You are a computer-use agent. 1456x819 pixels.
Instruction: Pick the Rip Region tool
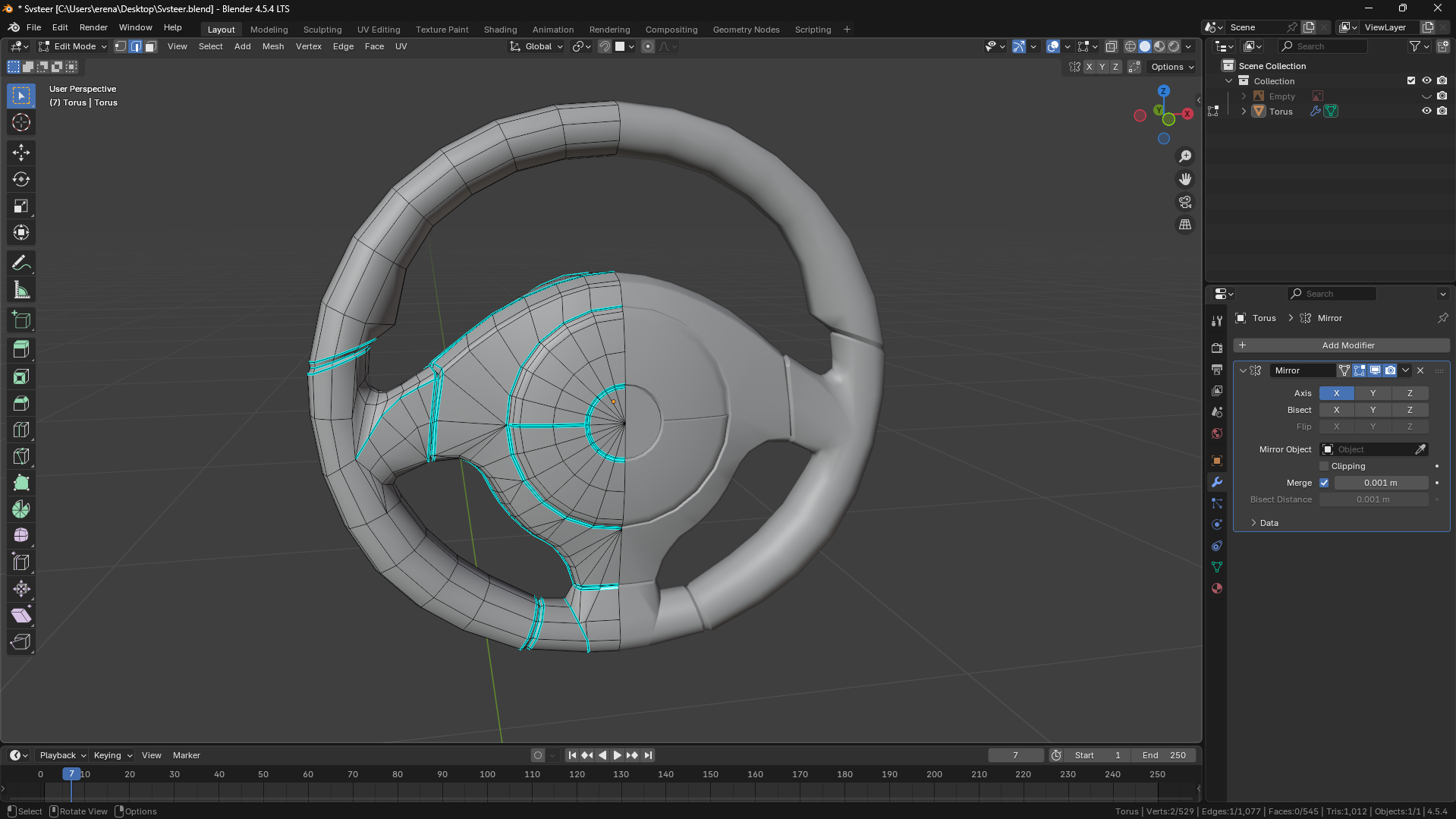(21, 642)
